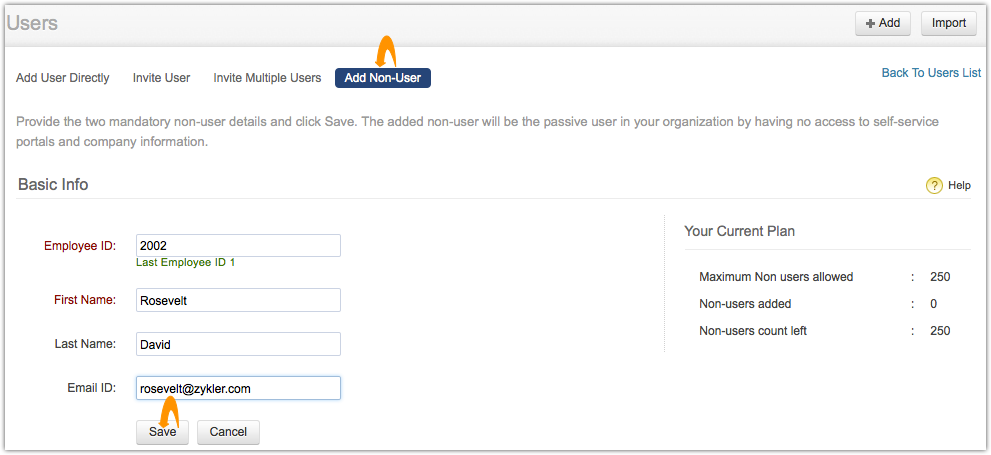Select the Invite Multiple Users tab
The width and height of the screenshot is (991, 455).
pos(267,77)
